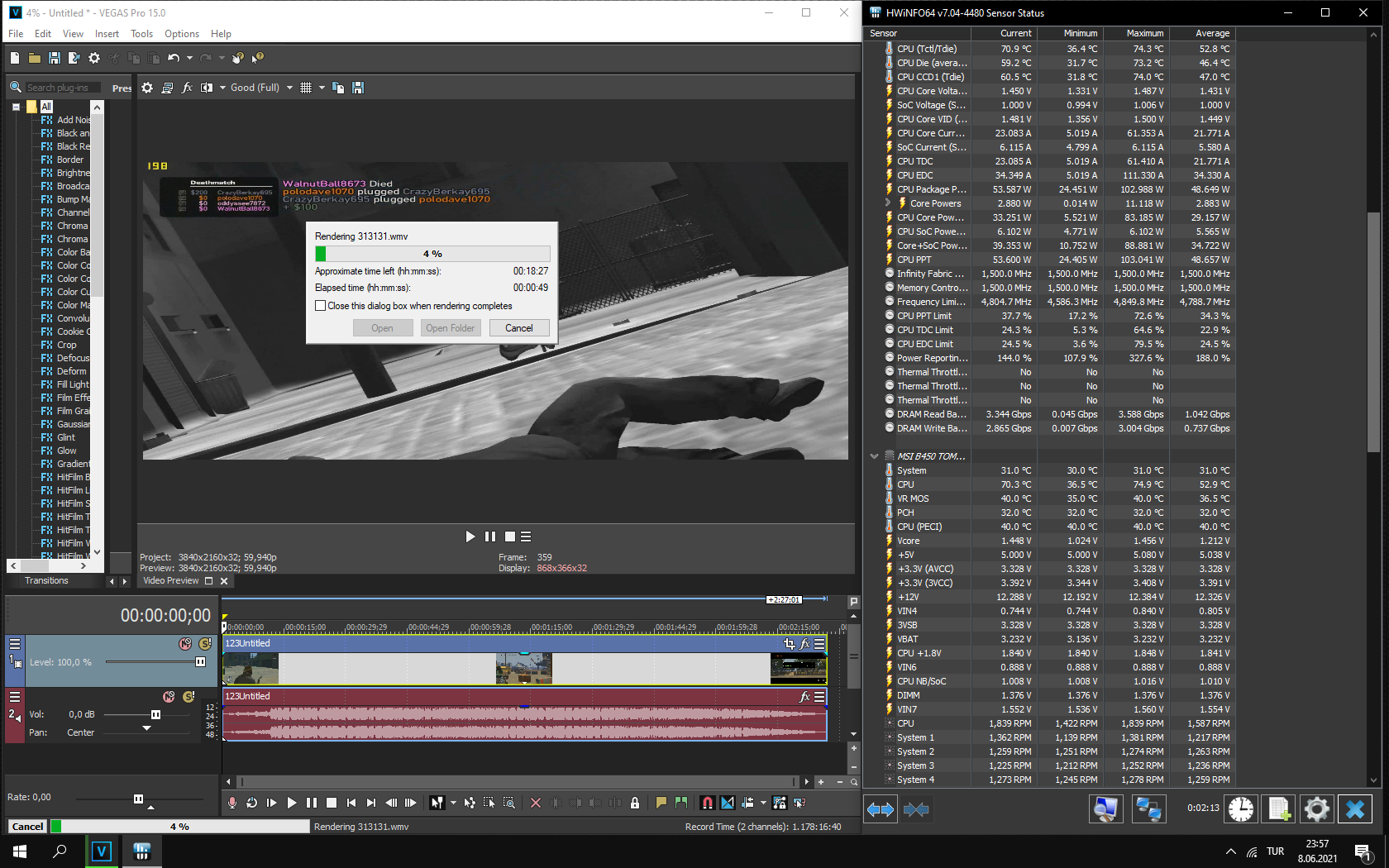Toggle Enable Snapping magnet icon

pos(708,803)
